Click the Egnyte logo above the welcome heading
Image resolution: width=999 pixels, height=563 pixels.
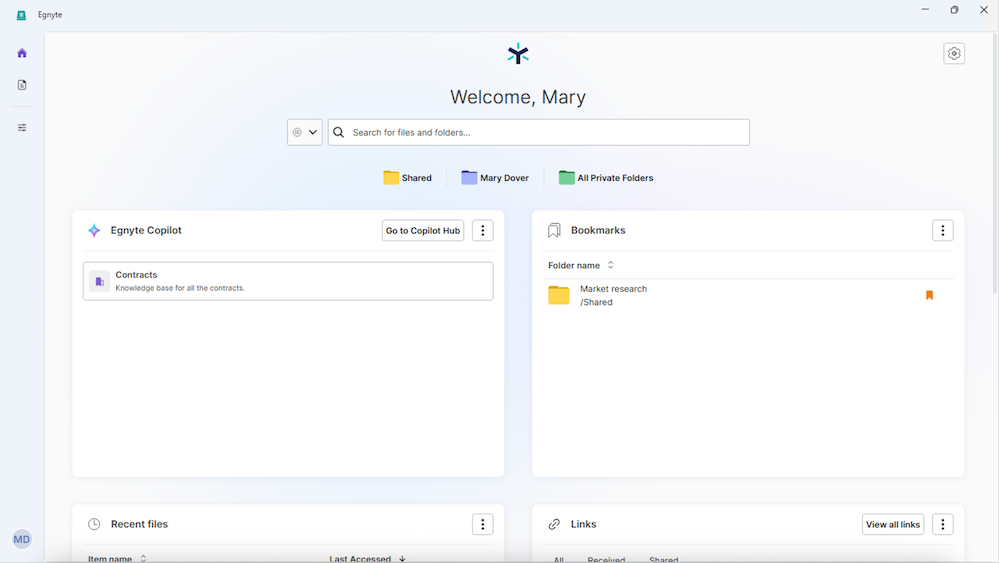(518, 54)
